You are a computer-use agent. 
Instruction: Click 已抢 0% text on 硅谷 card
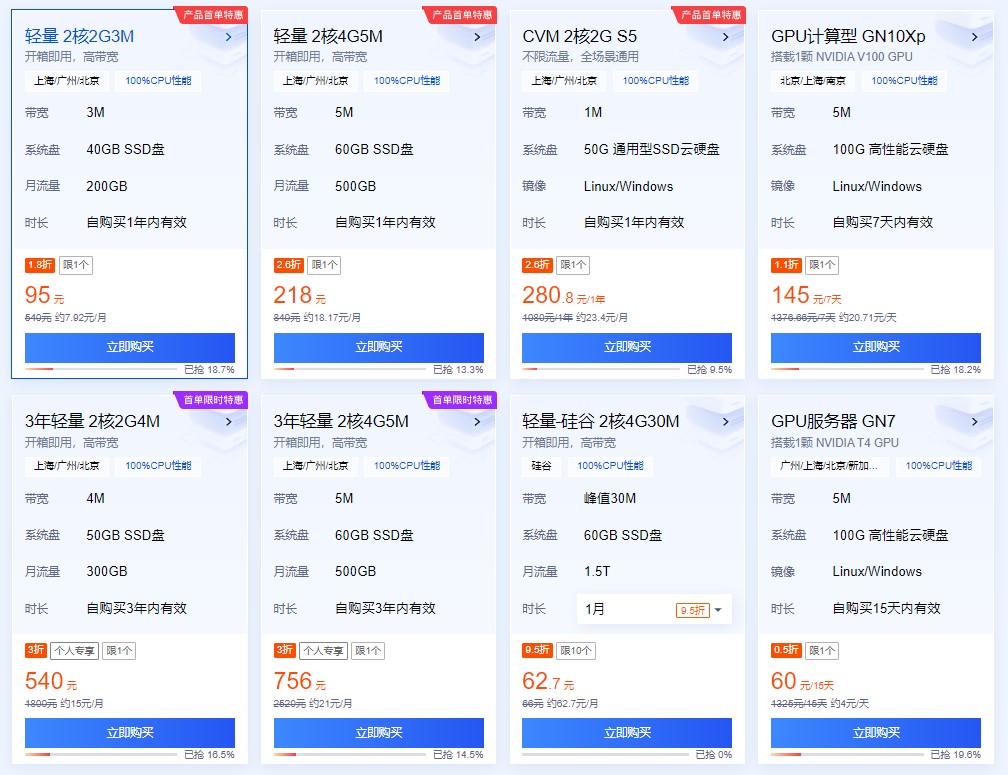[714, 754]
